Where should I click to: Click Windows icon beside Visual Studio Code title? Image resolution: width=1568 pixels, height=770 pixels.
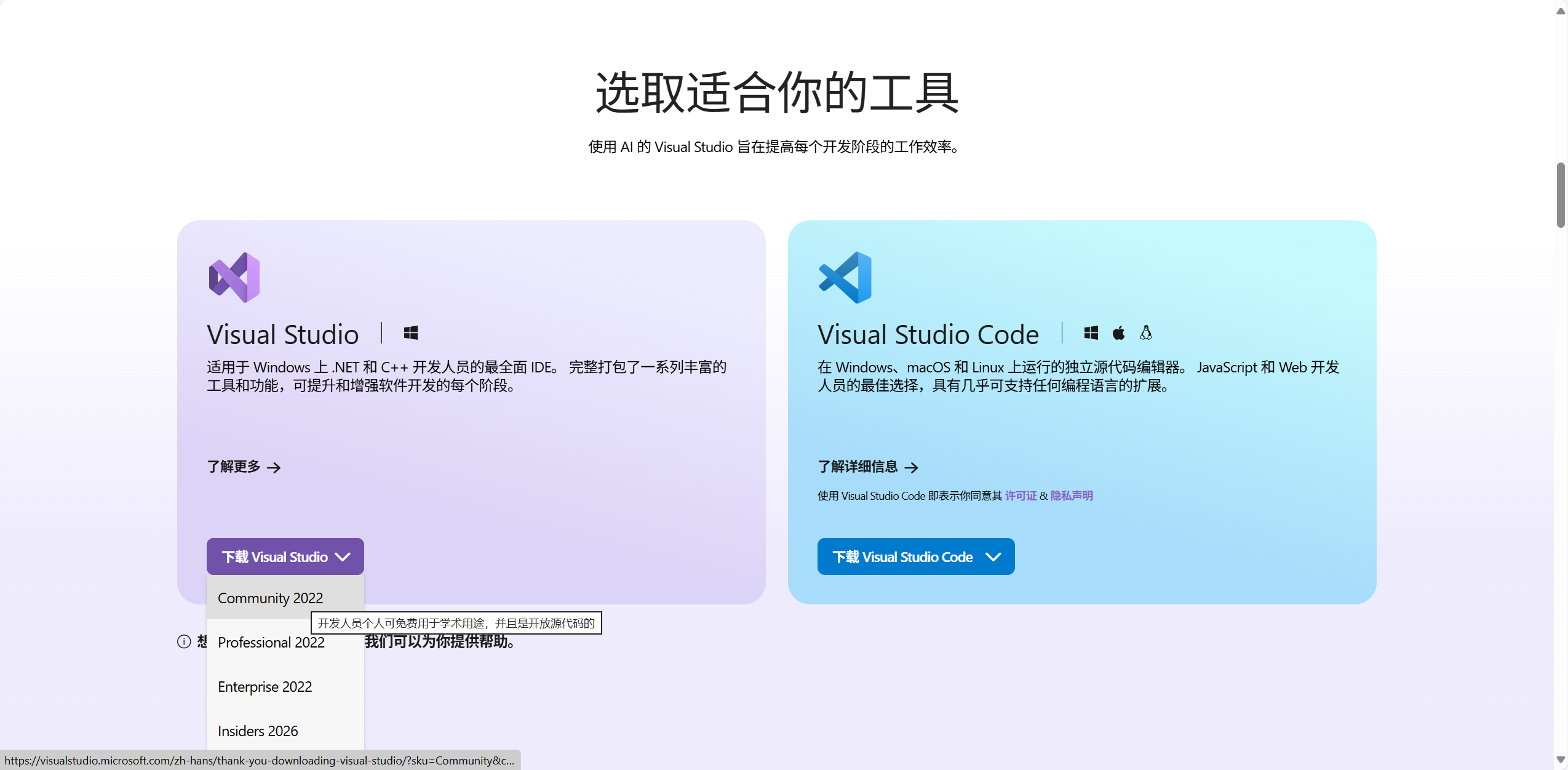point(1091,333)
